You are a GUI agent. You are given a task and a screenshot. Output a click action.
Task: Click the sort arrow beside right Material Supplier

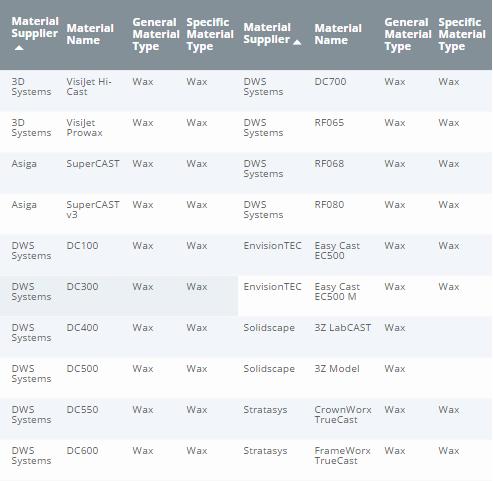pos(297,42)
